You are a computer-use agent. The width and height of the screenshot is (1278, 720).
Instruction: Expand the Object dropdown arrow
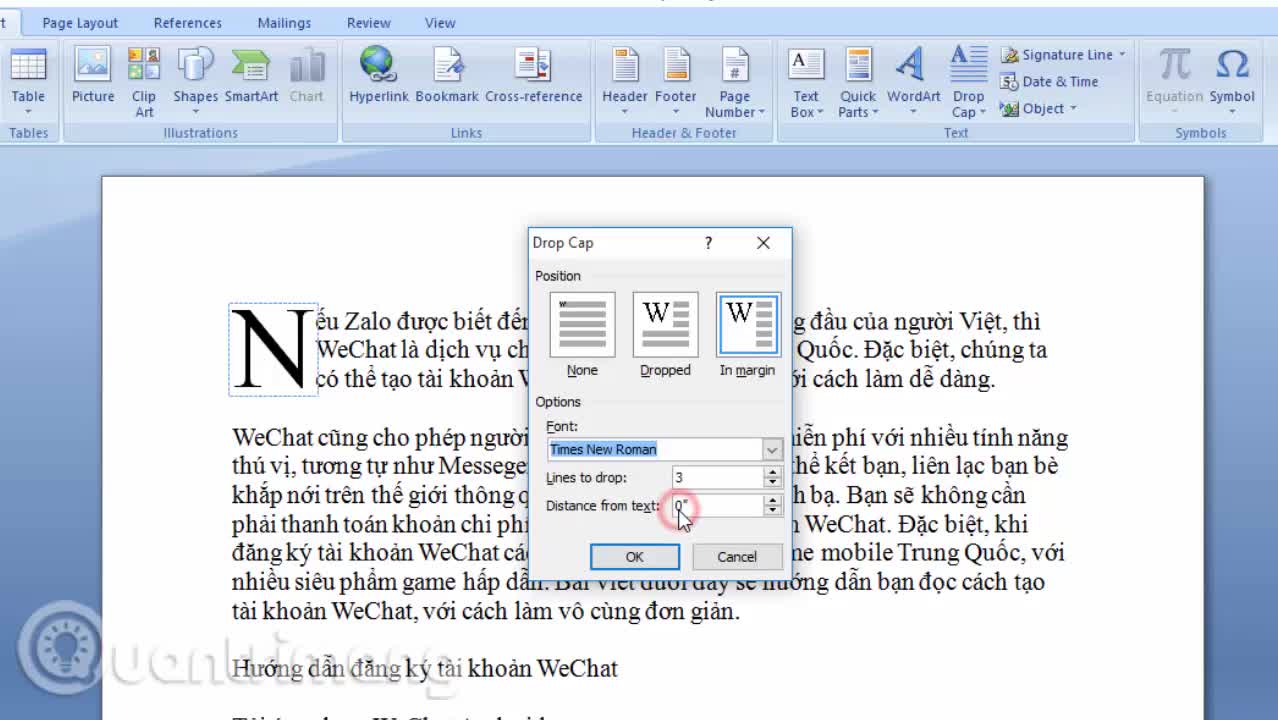[x=1073, y=108]
